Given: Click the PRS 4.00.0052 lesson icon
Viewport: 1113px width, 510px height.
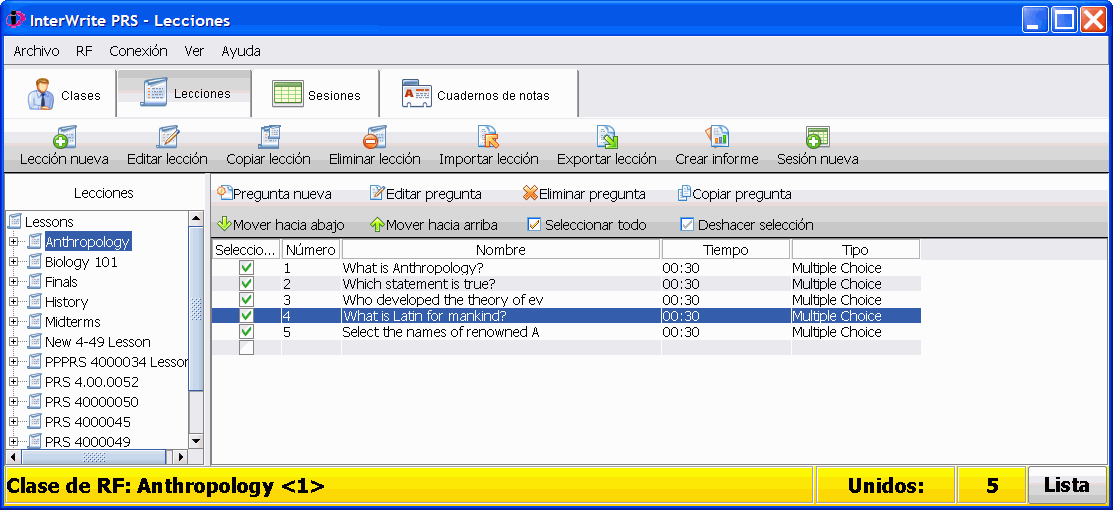Looking at the screenshot, I should 35,381.
